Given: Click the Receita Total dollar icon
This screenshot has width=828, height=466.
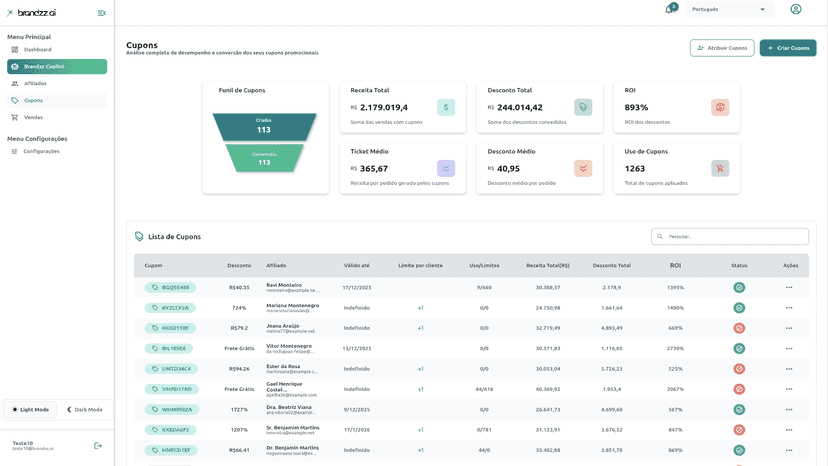Looking at the screenshot, I should [446, 107].
